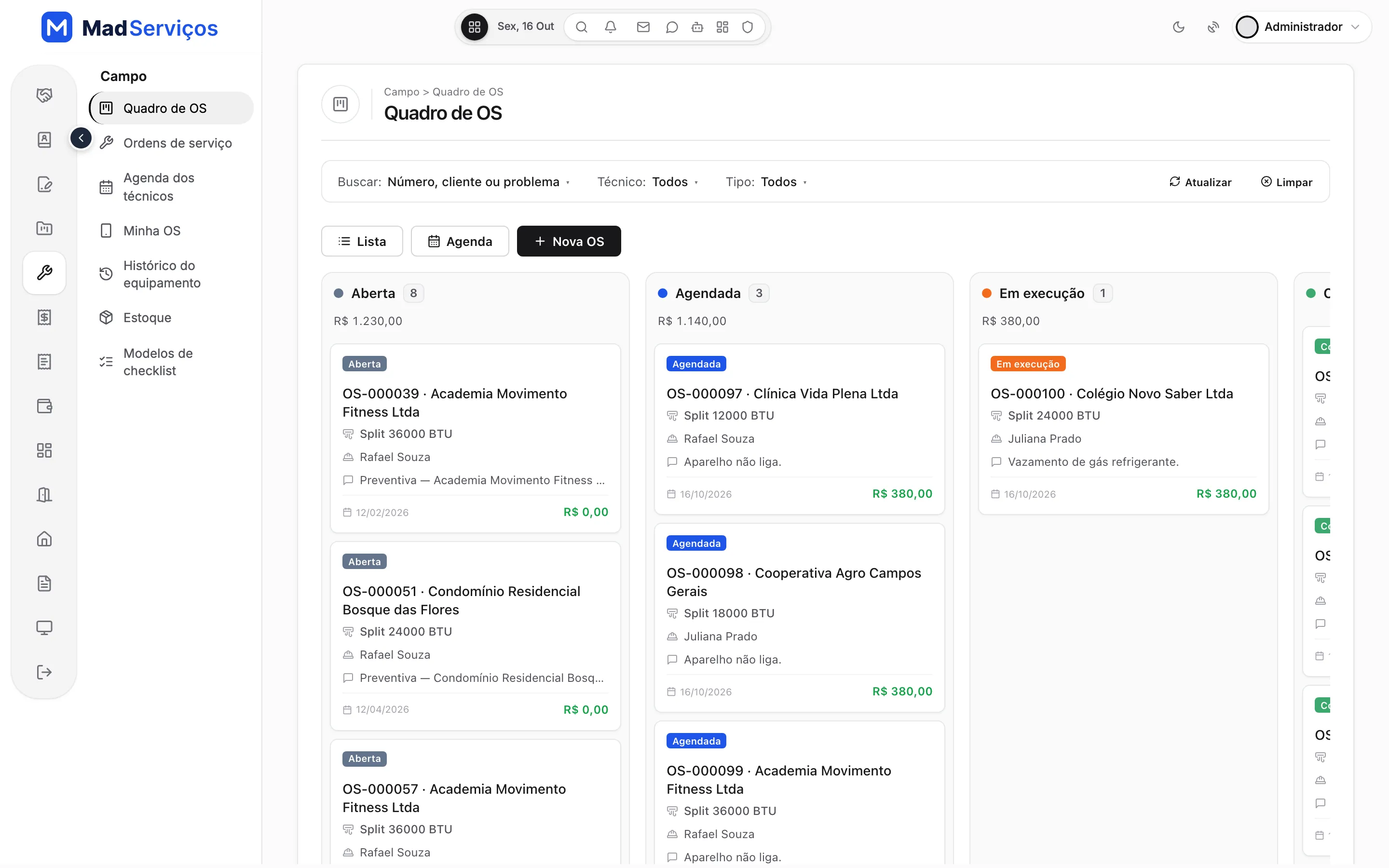Open card OS-000097 Clínica Vida Plena
1389x868 pixels.
point(800,429)
